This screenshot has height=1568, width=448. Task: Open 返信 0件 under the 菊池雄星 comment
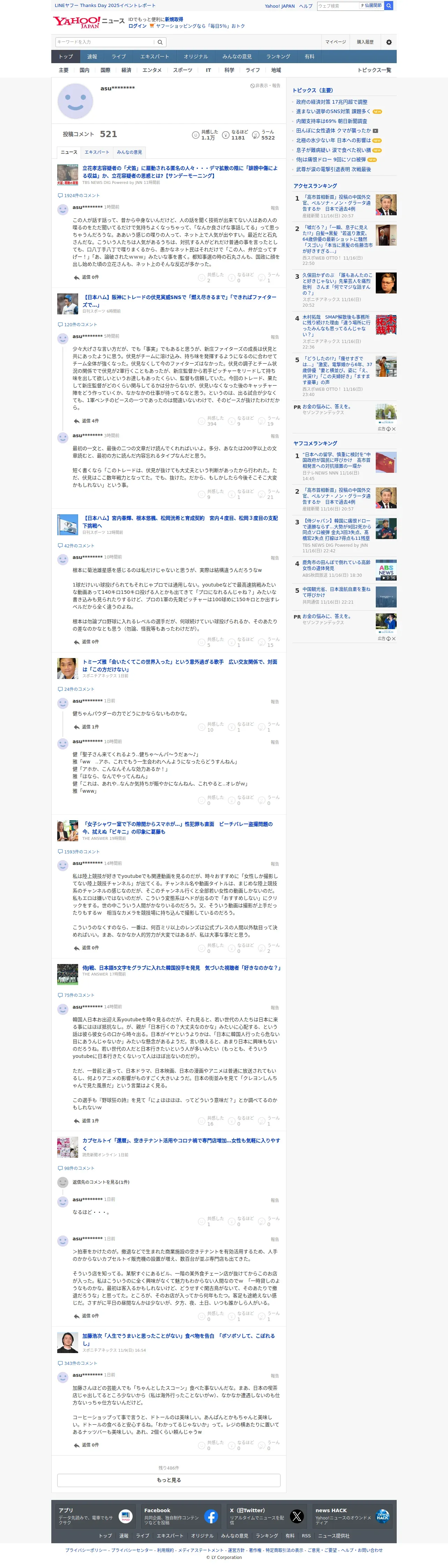coord(86,642)
